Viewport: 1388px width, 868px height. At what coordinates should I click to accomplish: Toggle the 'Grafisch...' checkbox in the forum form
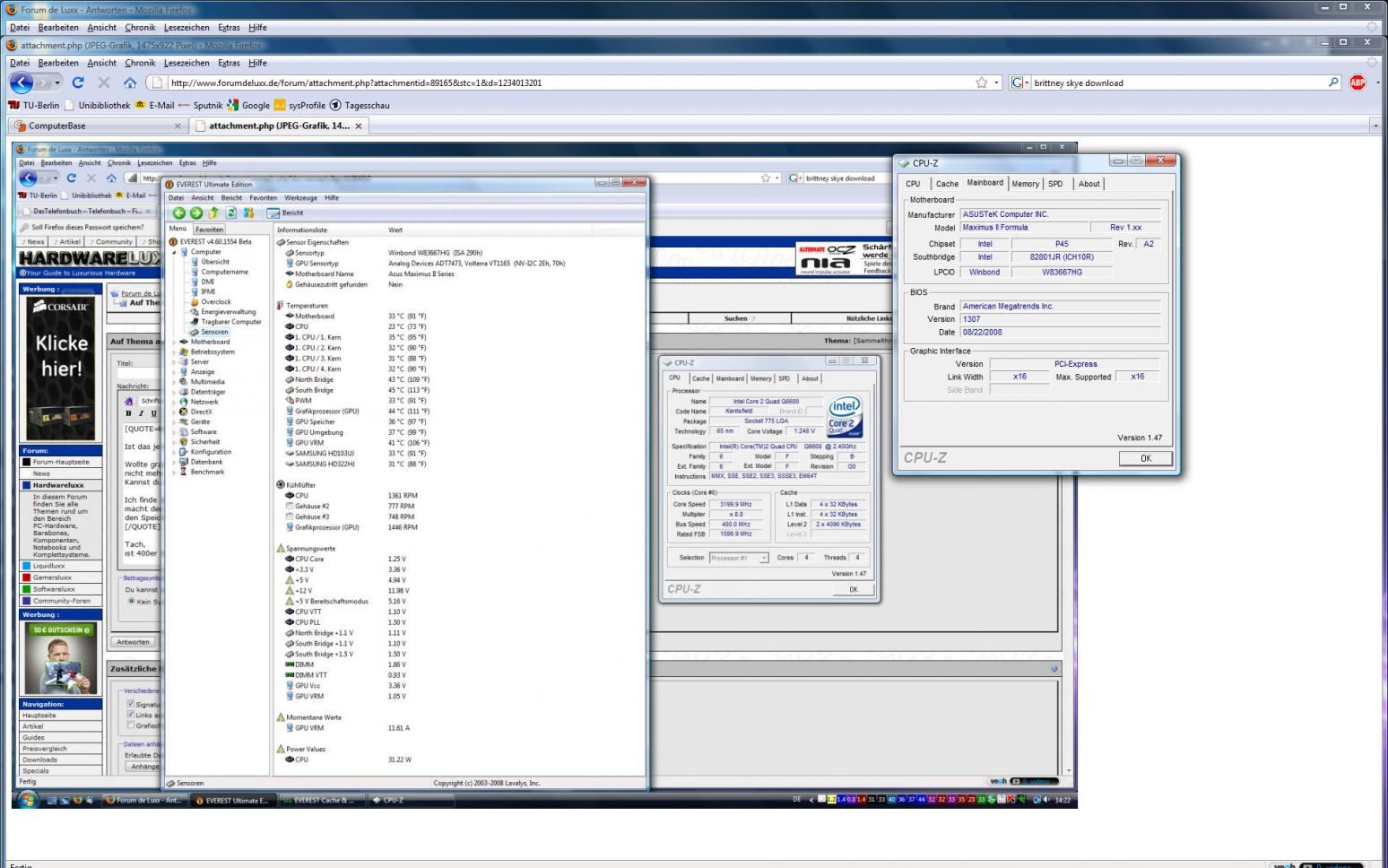(x=131, y=725)
